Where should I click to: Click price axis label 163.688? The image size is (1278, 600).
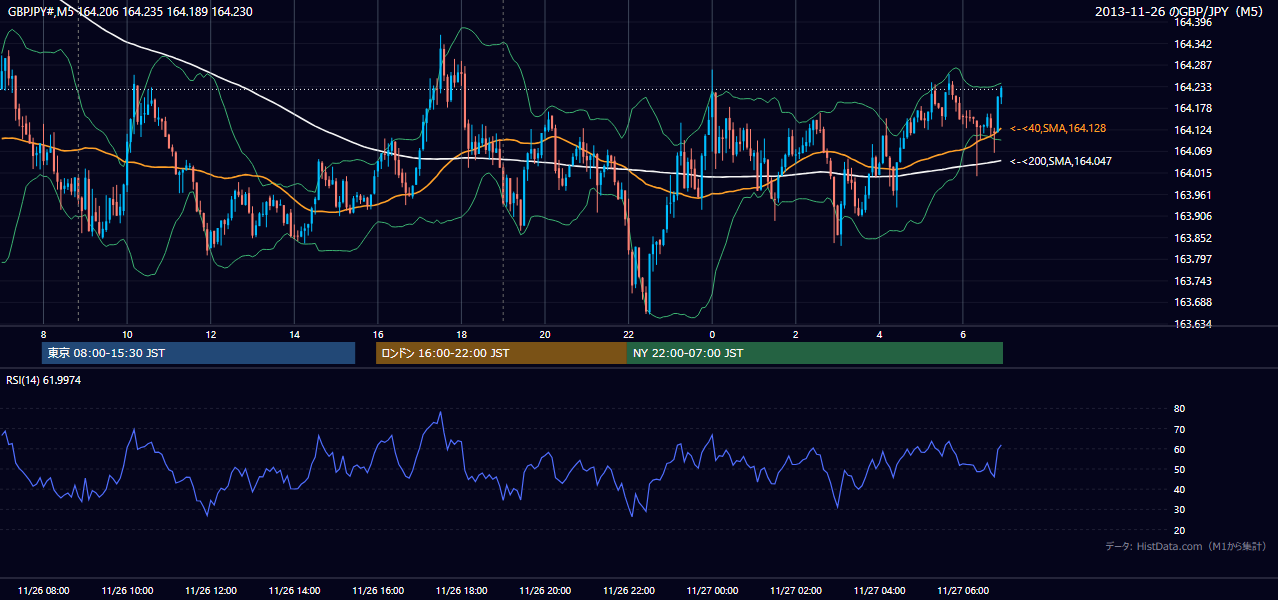pyautogui.click(x=1192, y=302)
